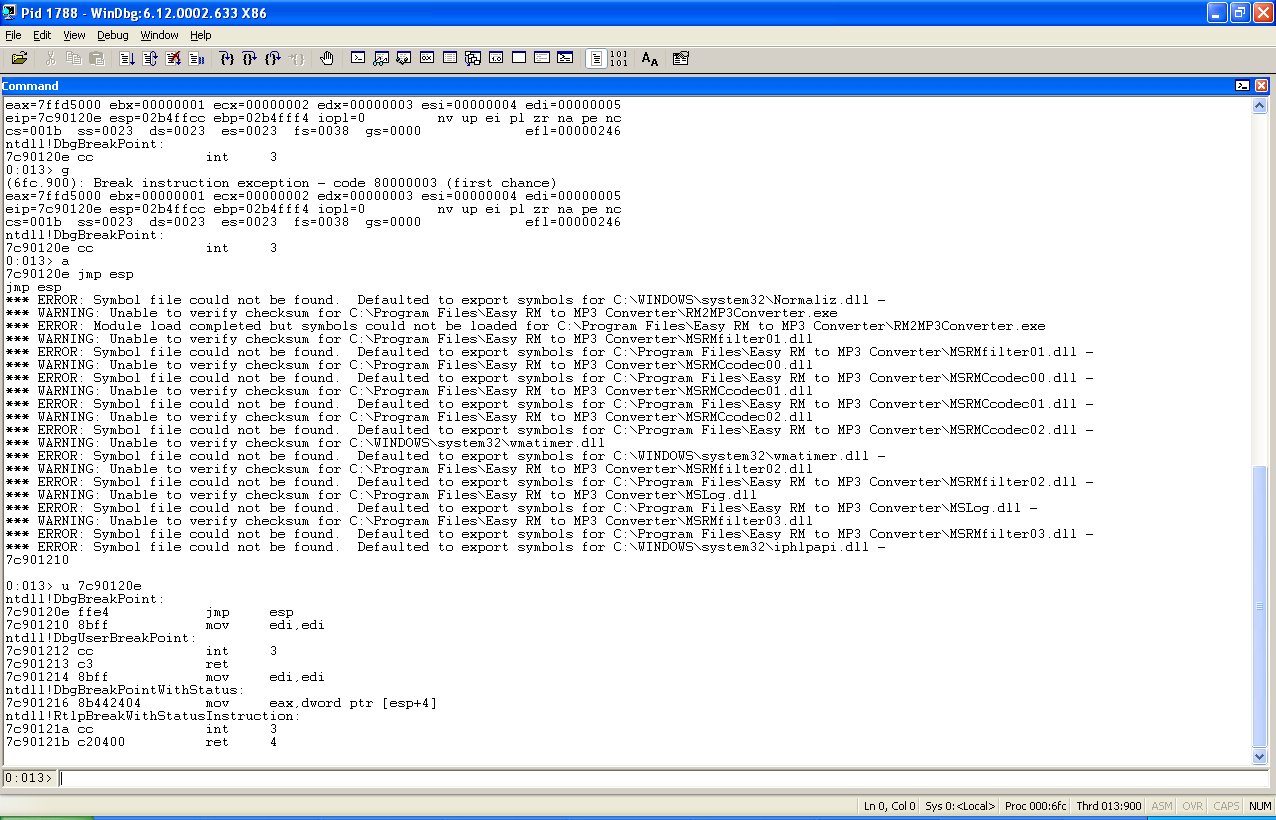Click the ASM status bar indicator

coord(1162,806)
